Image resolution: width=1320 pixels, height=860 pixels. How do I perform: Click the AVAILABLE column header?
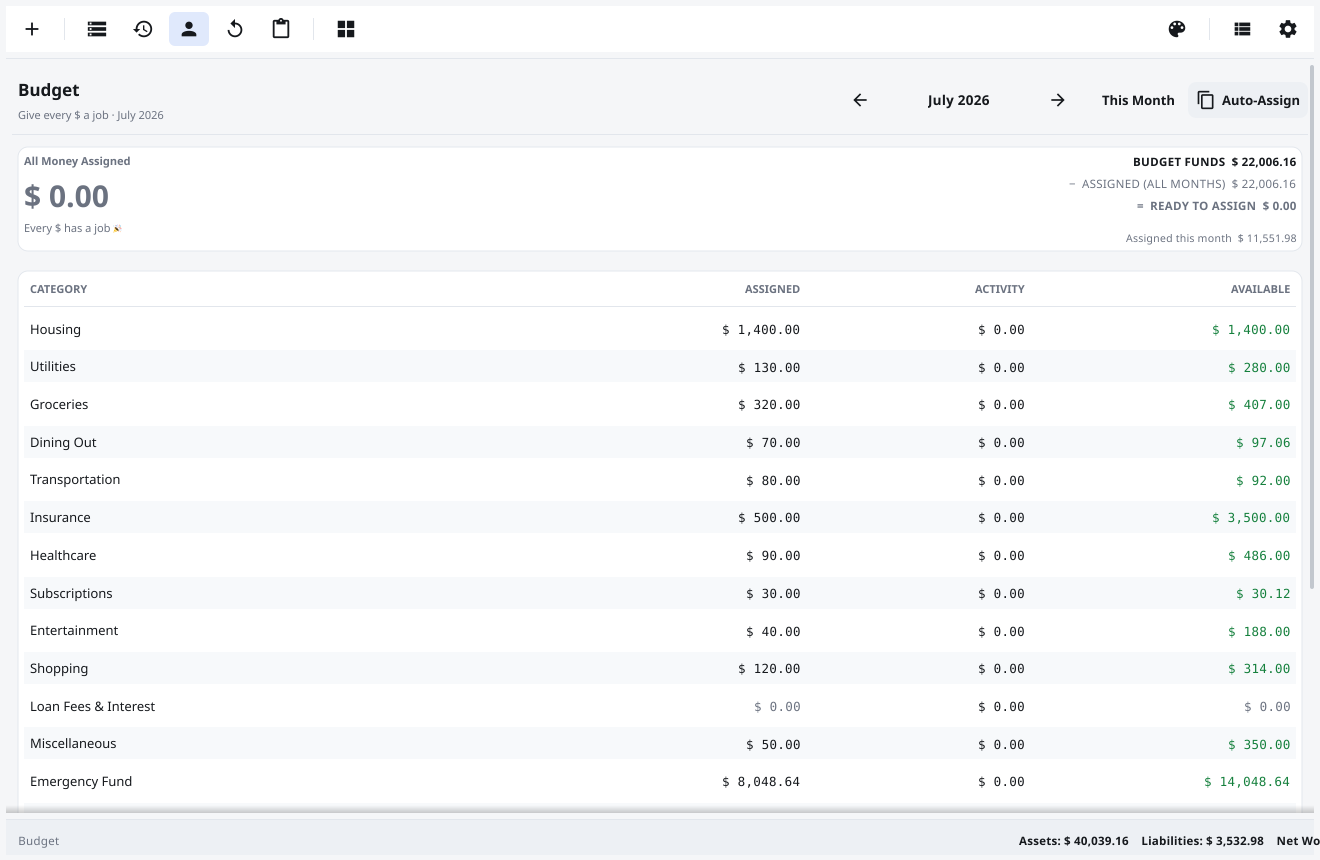pyautogui.click(x=1260, y=289)
